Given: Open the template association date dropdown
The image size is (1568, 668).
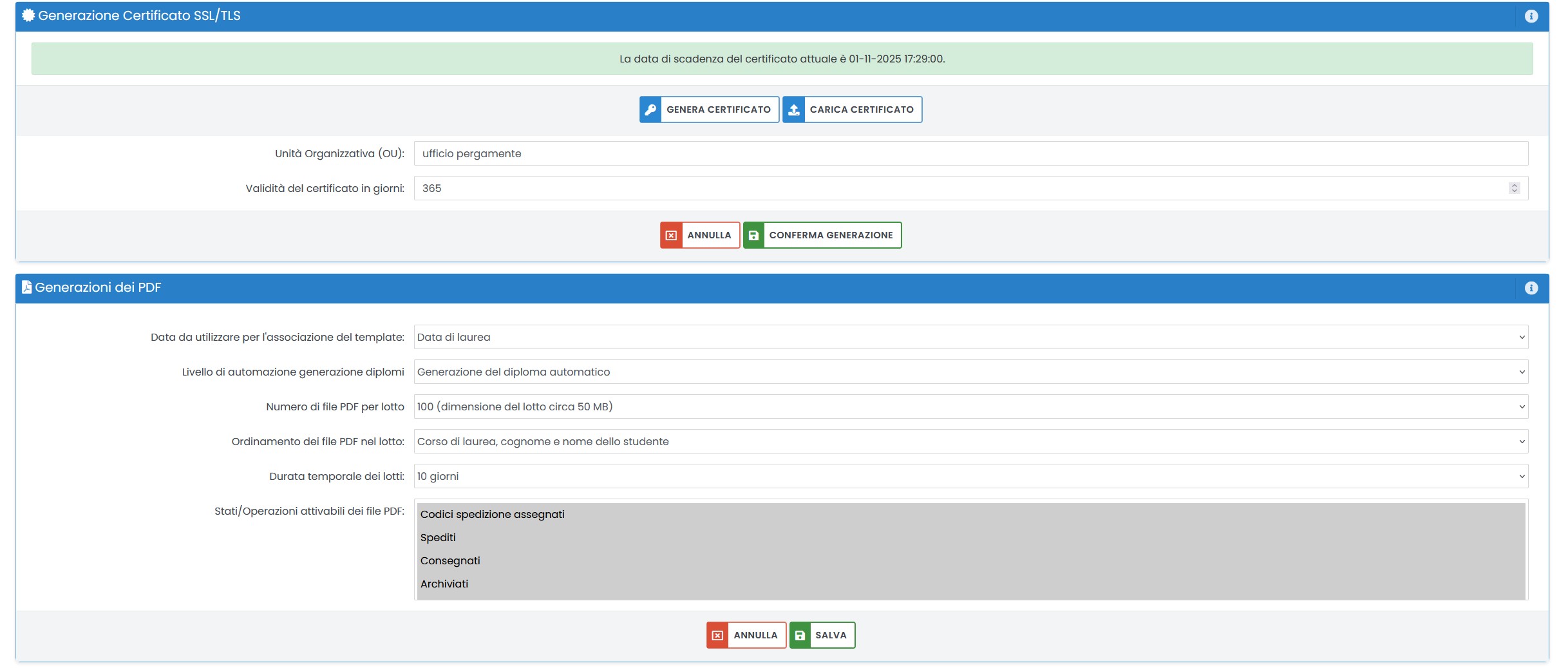Looking at the screenshot, I should coord(970,337).
